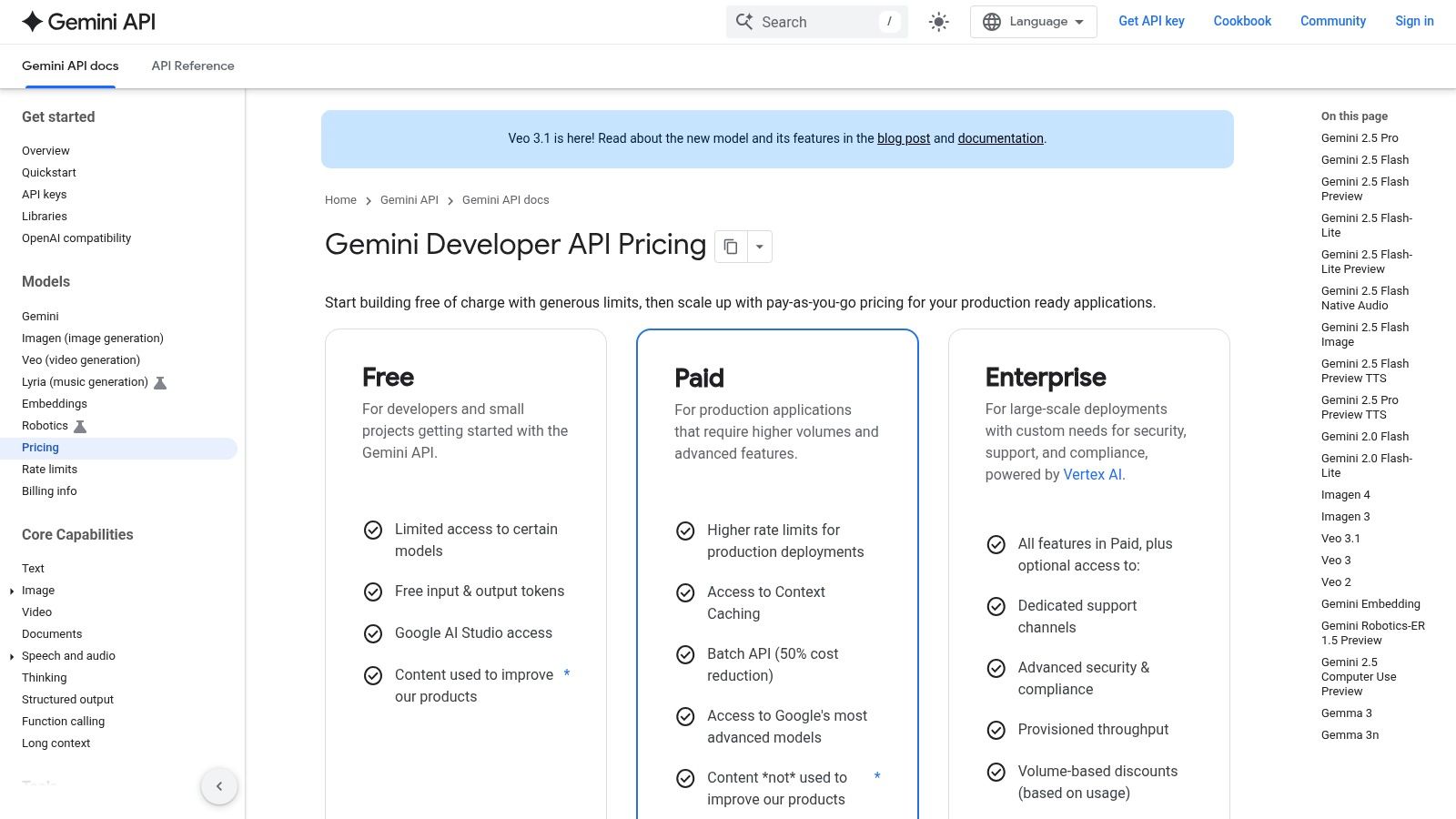Select the Gemini API docs tab
The width and height of the screenshot is (1456, 819).
[70, 66]
